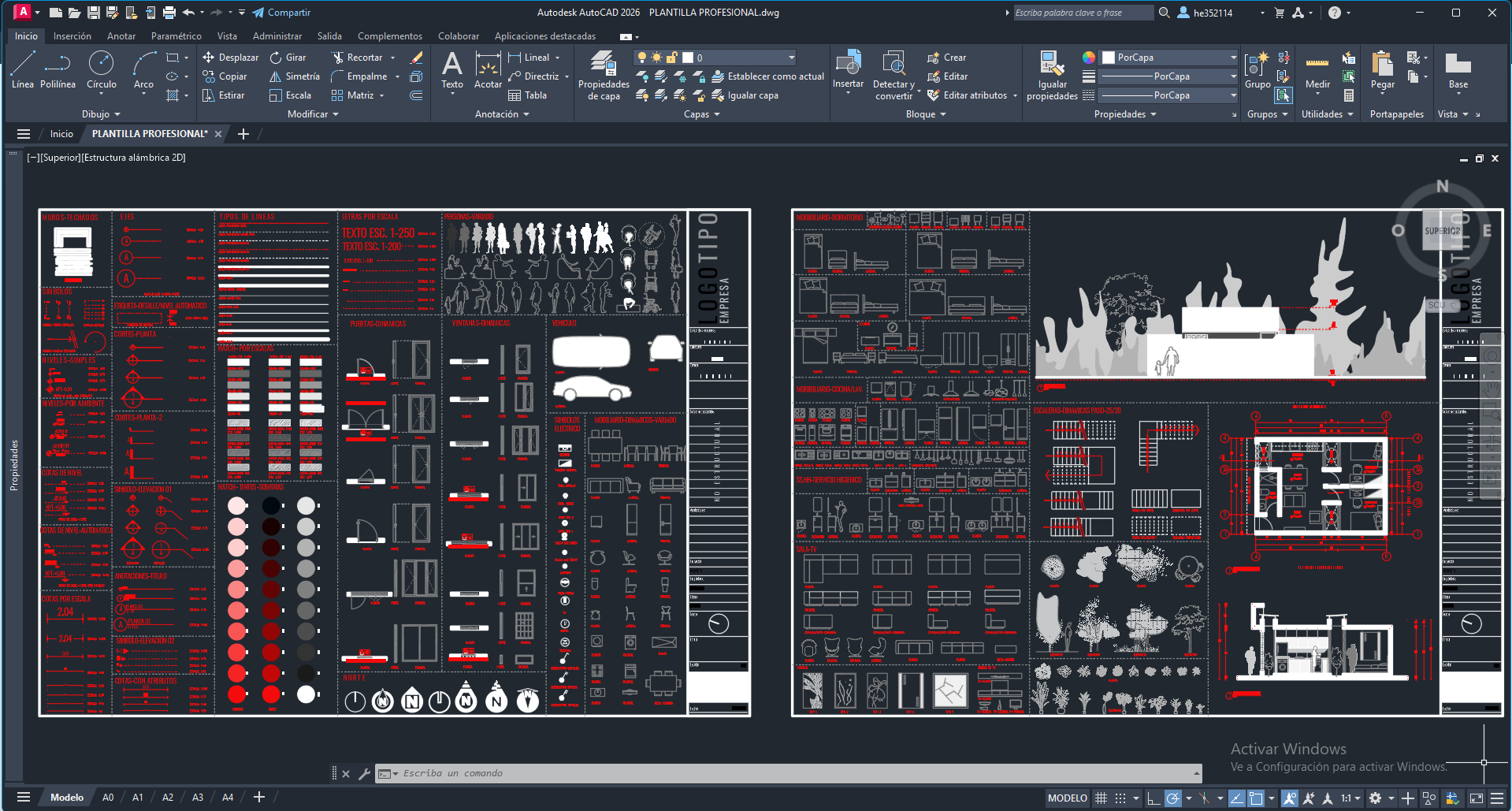
Task: Click the white layer color swatch
Action: coord(688,58)
